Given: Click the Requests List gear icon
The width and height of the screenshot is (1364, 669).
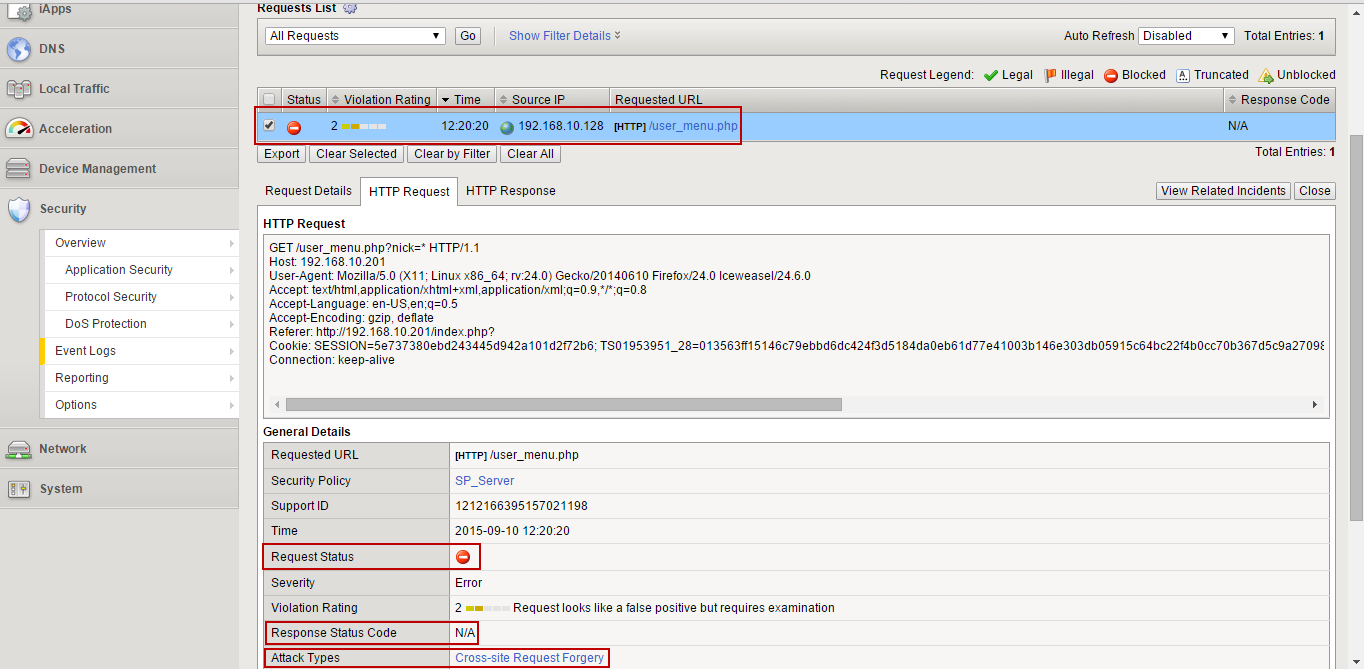Looking at the screenshot, I should click(350, 8).
